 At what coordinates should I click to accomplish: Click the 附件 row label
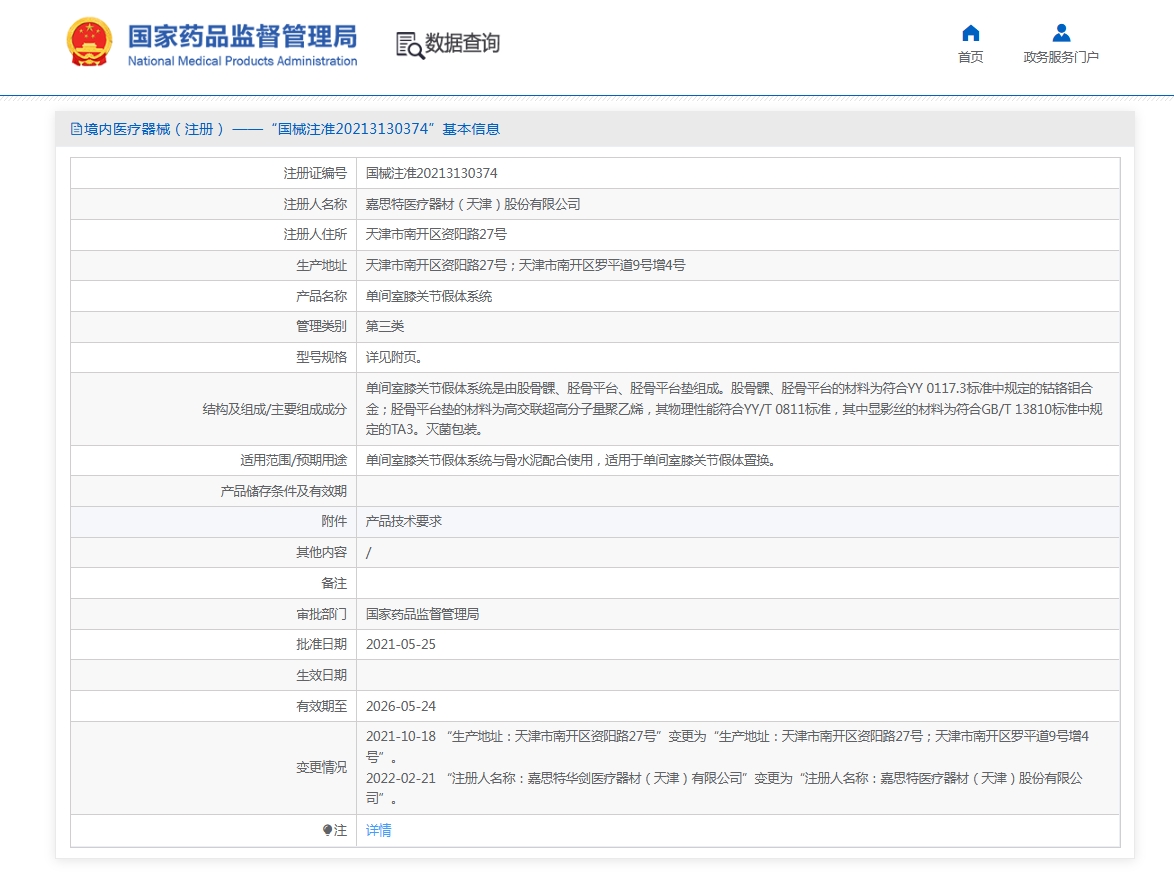click(x=334, y=521)
